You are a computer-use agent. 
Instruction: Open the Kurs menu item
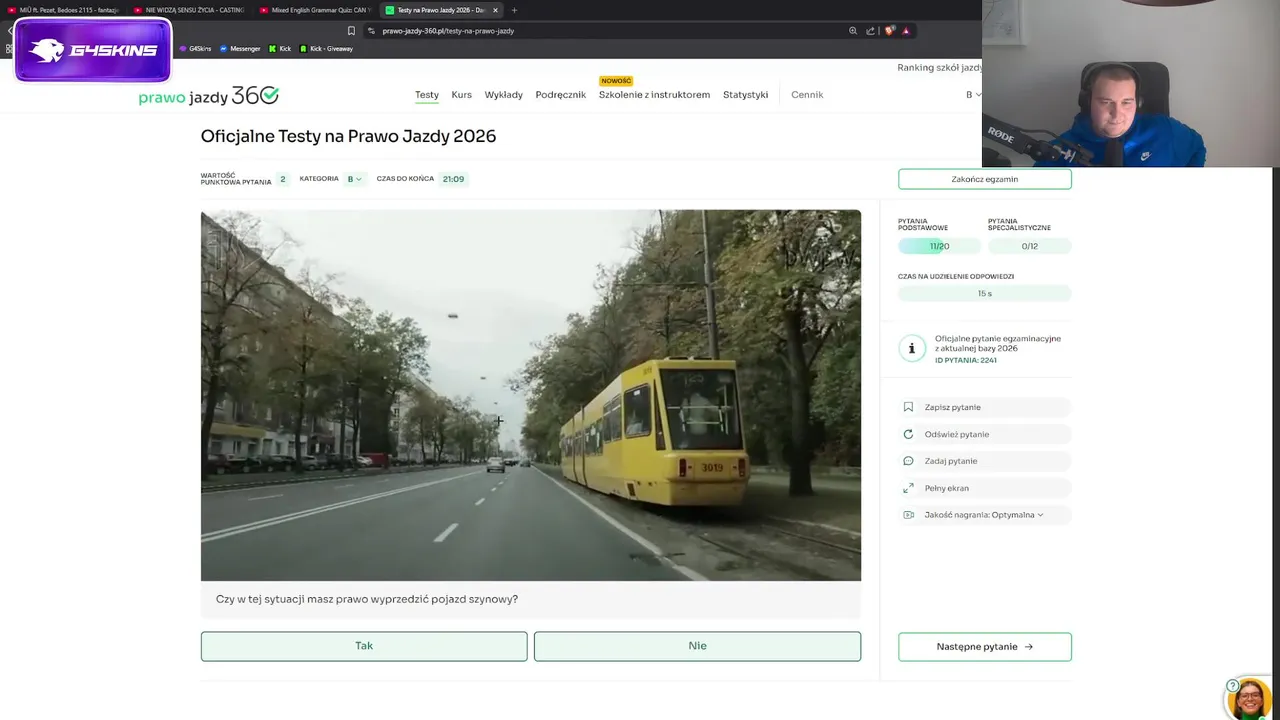pyautogui.click(x=461, y=95)
